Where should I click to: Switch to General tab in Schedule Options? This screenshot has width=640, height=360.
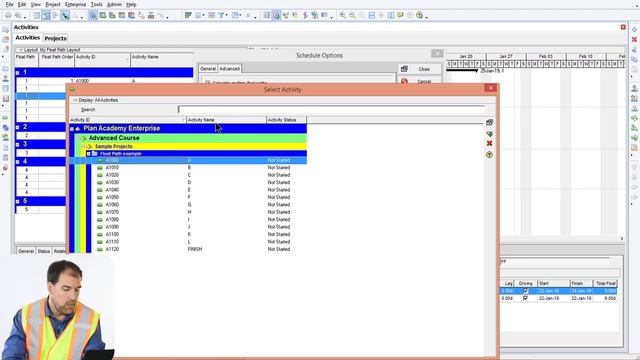point(208,69)
